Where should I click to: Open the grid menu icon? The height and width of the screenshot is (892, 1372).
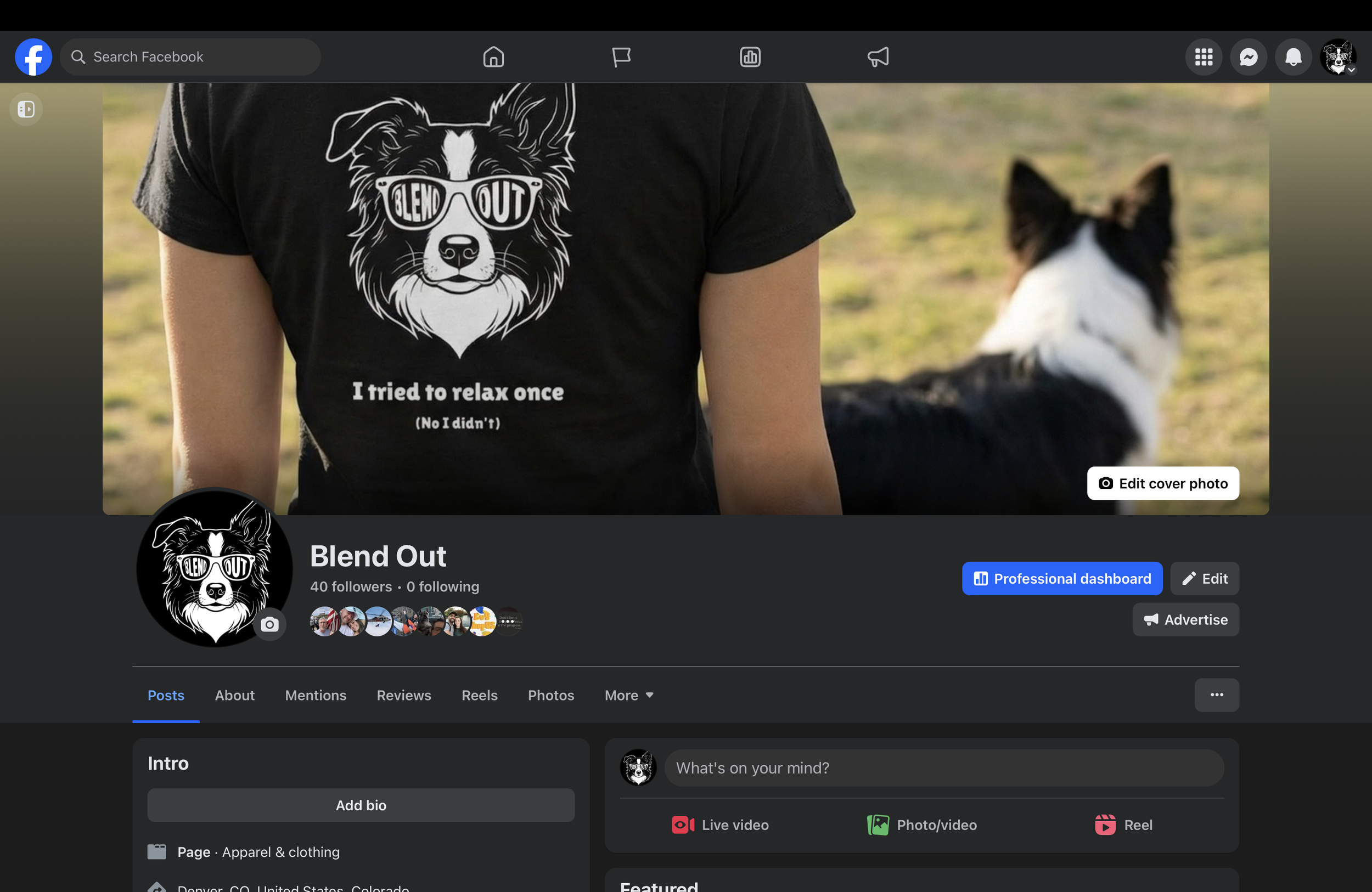click(x=1204, y=57)
